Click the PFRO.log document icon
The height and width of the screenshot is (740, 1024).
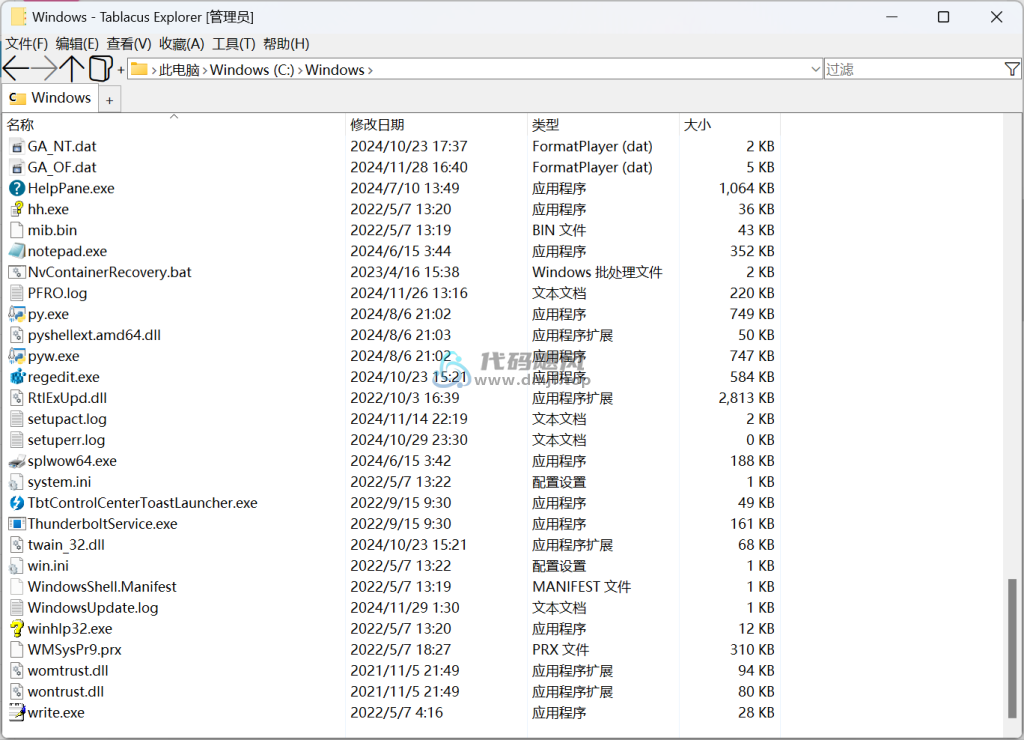click(x=17, y=293)
